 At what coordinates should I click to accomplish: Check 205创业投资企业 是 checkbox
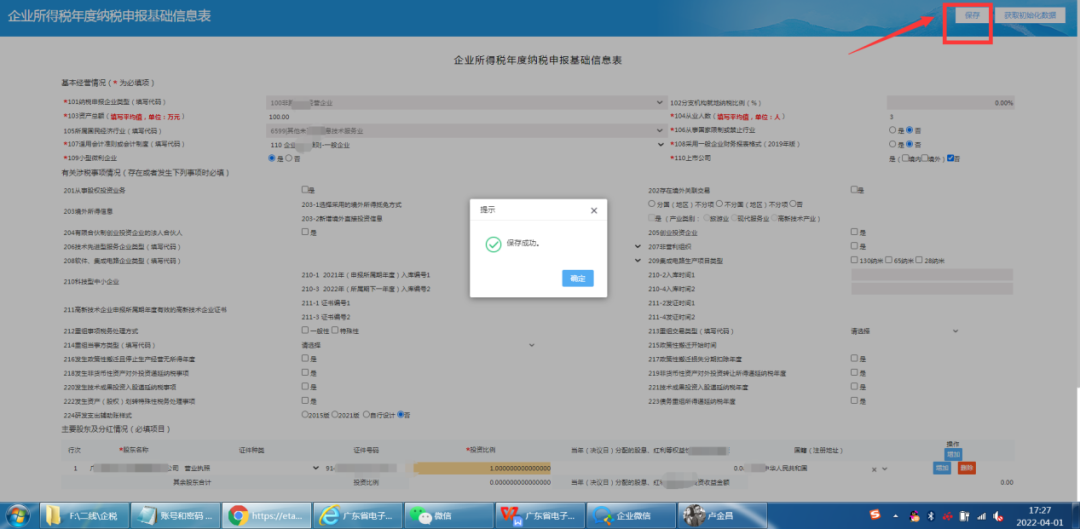[x=854, y=232]
